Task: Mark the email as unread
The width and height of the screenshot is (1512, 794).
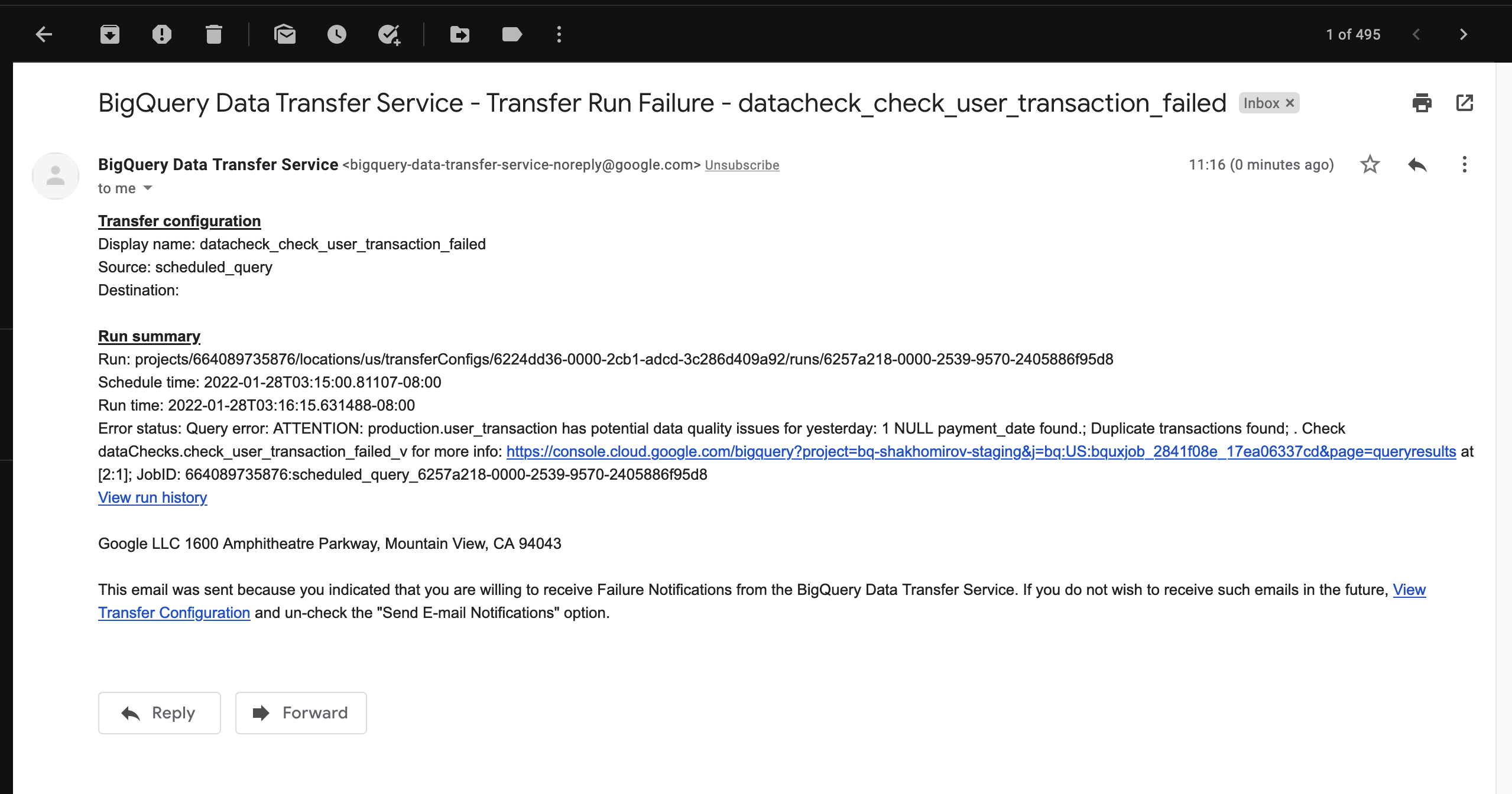Action: coord(285,34)
